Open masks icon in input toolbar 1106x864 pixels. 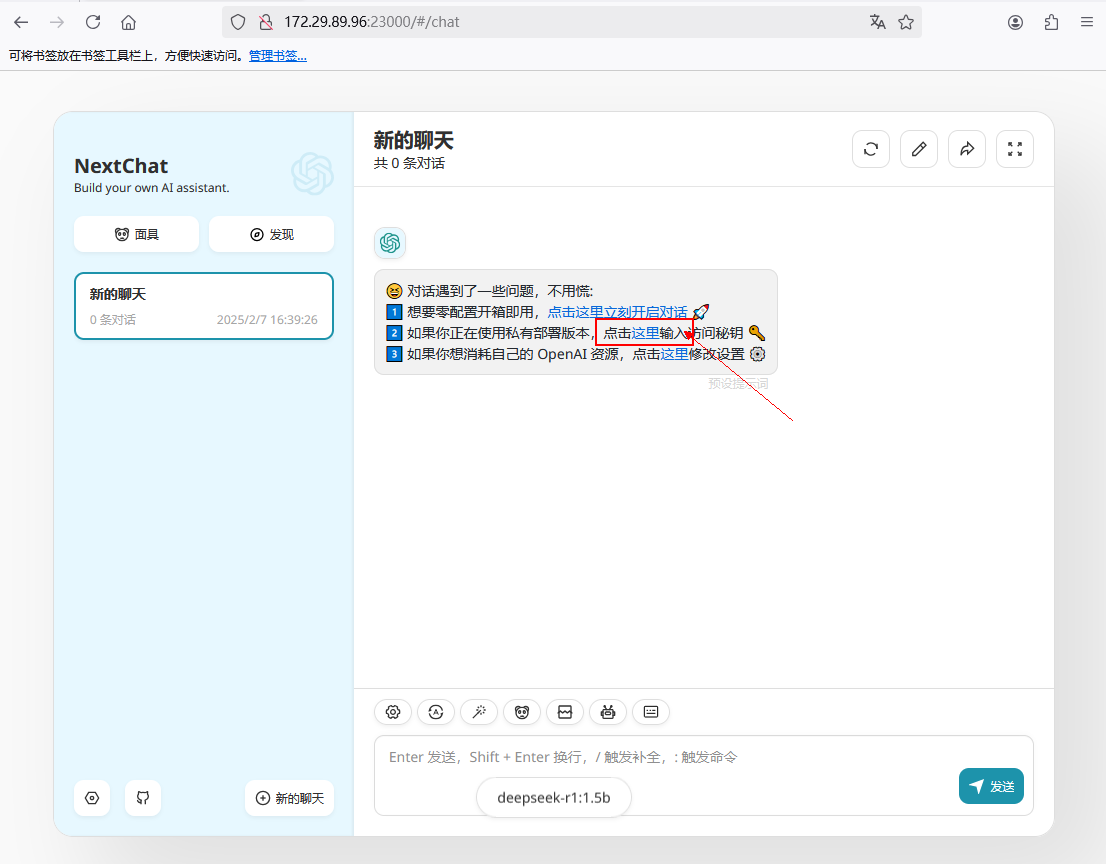522,712
